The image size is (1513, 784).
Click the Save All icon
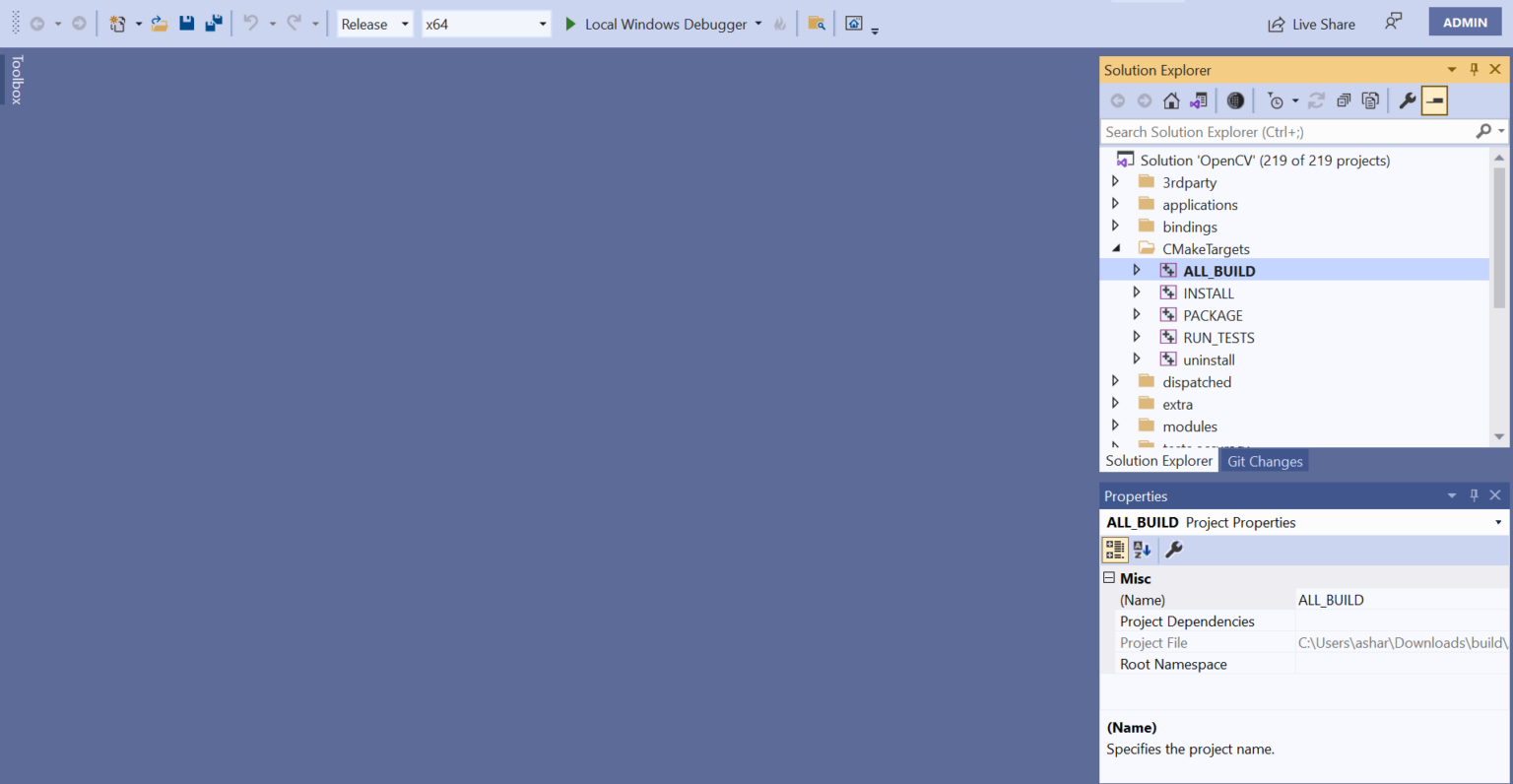pos(213,22)
